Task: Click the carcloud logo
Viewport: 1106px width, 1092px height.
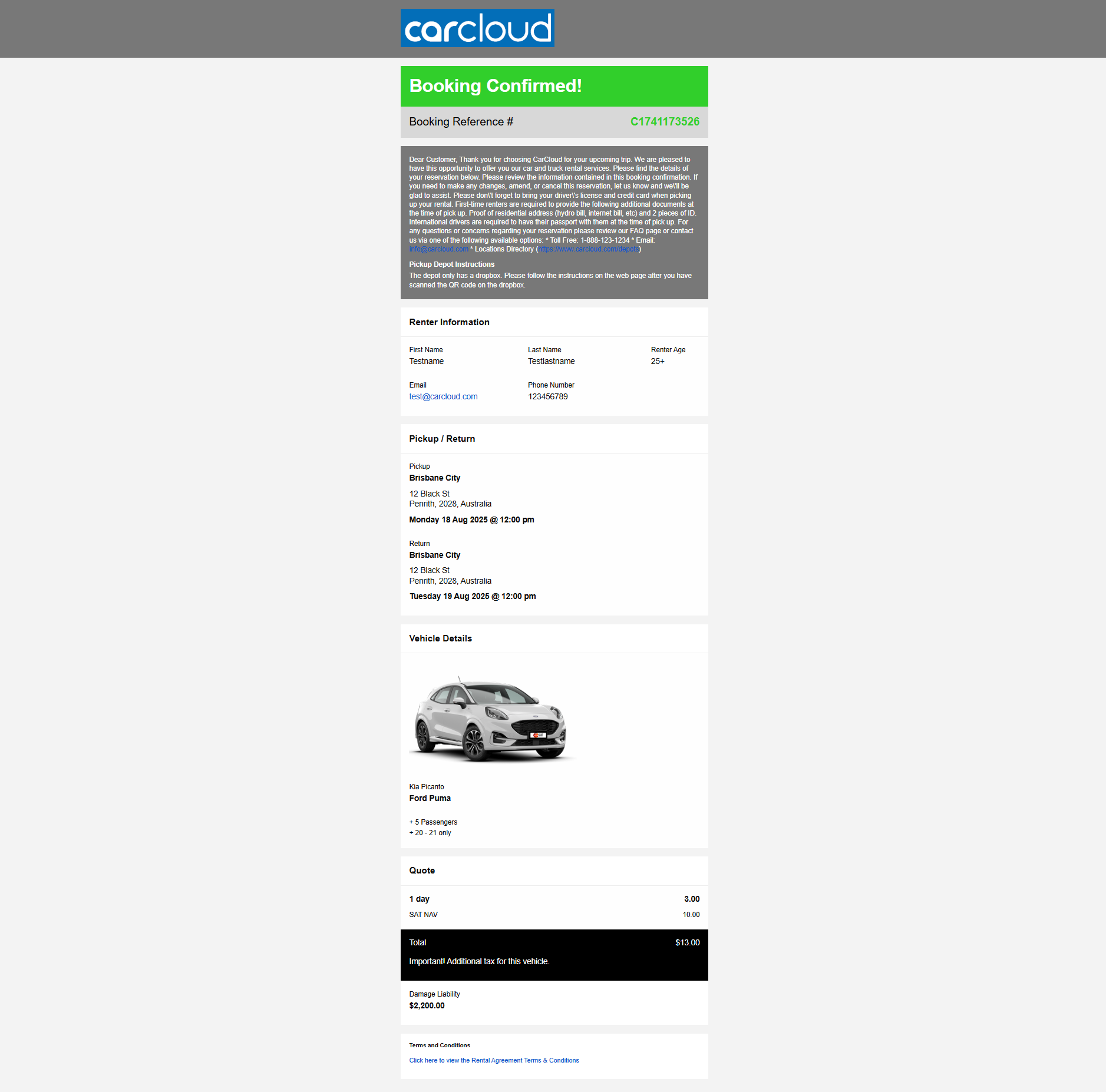Action: [477, 28]
